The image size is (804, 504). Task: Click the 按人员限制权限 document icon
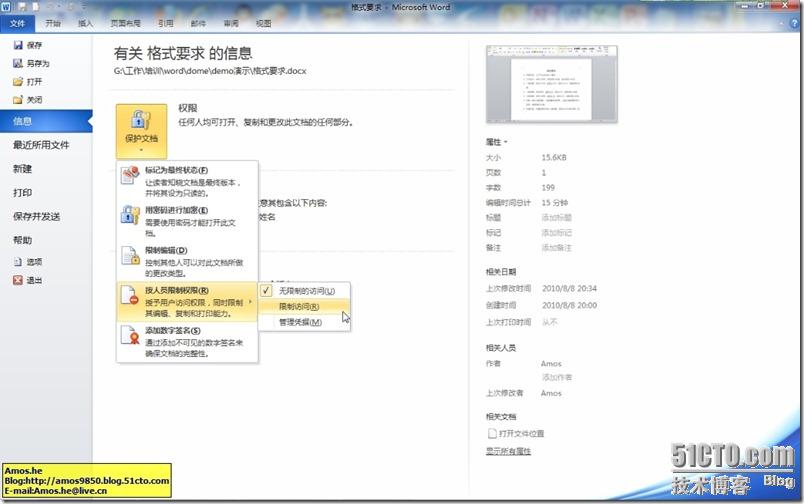pyautogui.click(x=130, y=295)
